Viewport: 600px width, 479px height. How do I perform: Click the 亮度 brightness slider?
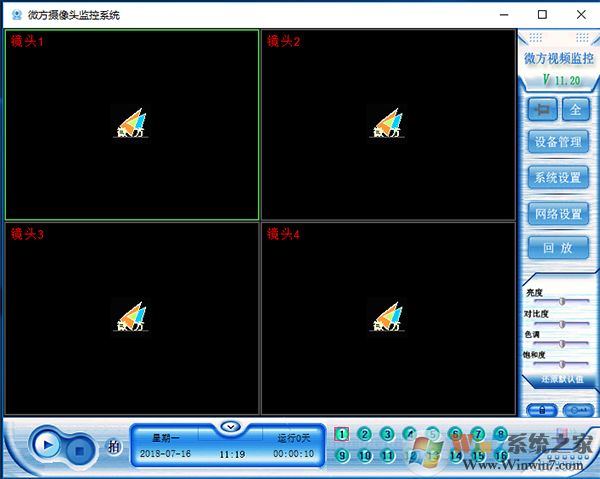[562, 301]
